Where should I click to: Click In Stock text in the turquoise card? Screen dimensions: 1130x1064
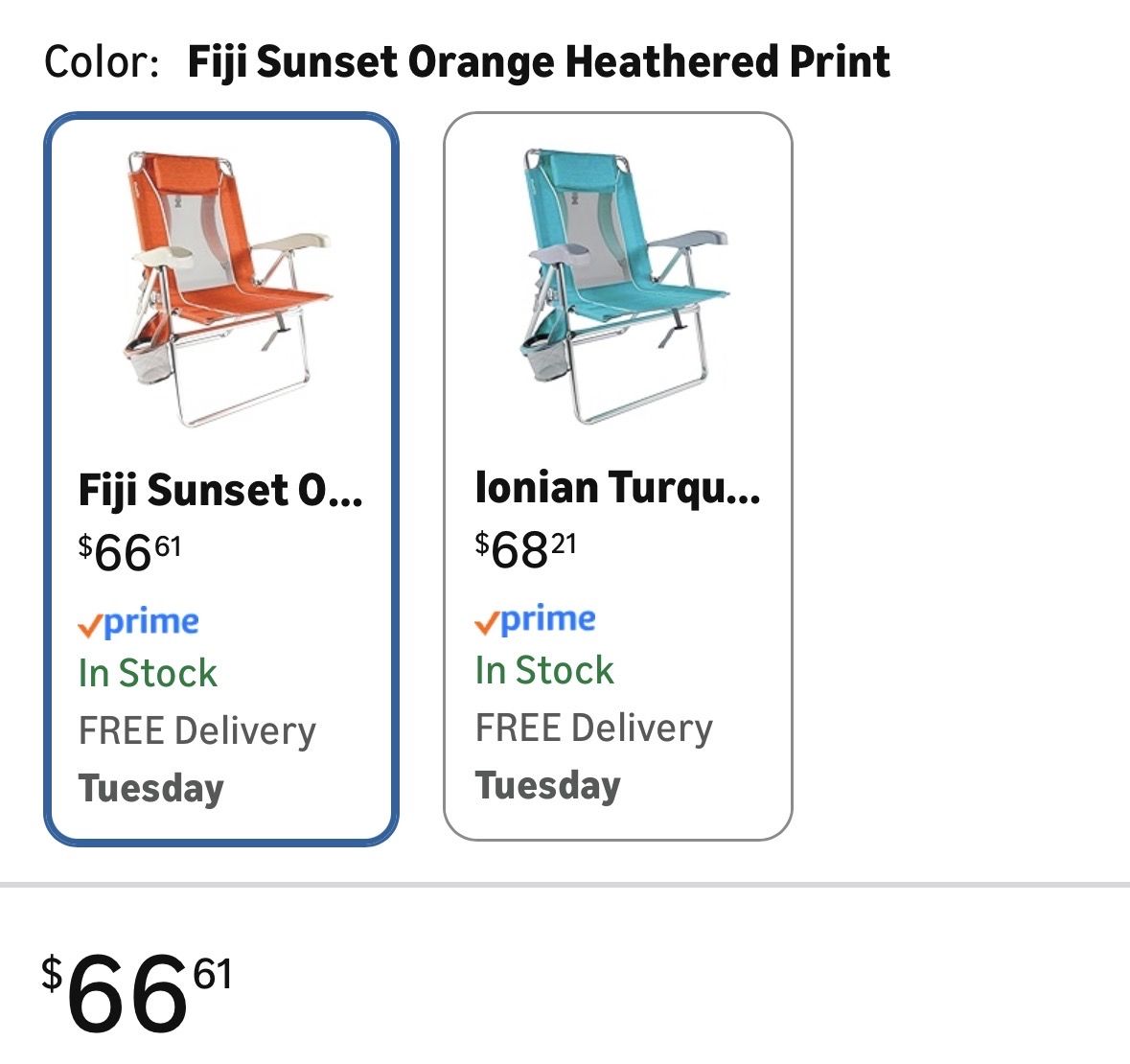[544, 671]
